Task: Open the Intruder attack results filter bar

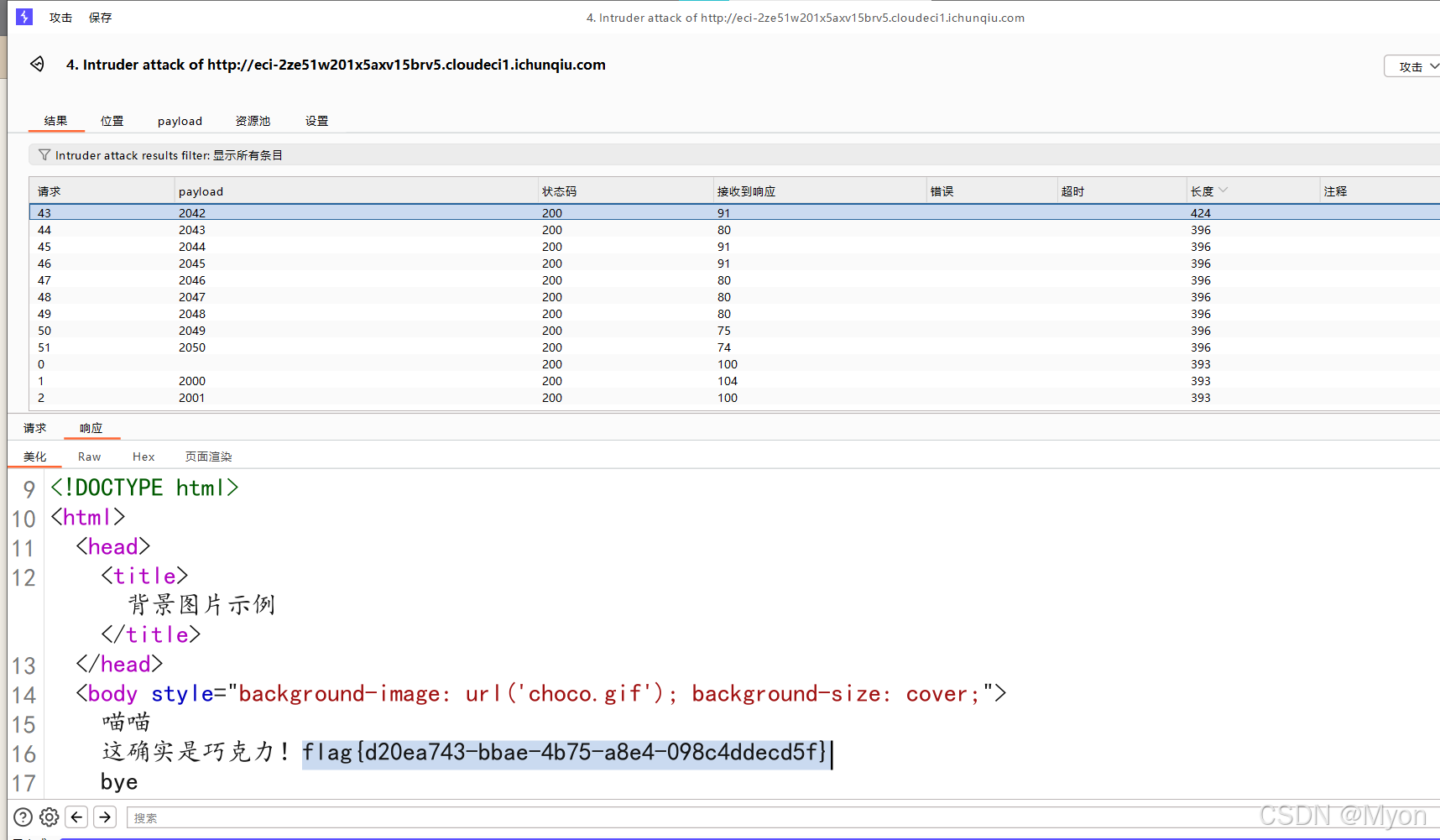Action: [734, 155]
